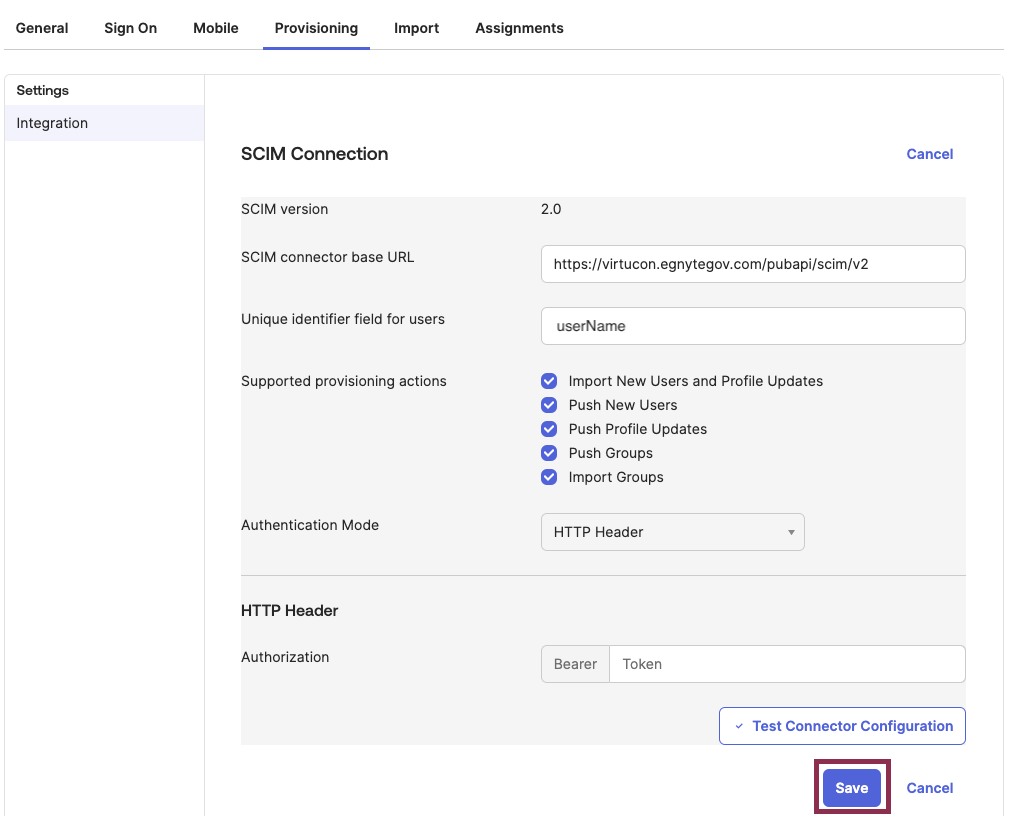The height and width of the screenshot is (816, 1010).
Task: Switch to the Import tab
Action: click(x=416, y=28)
